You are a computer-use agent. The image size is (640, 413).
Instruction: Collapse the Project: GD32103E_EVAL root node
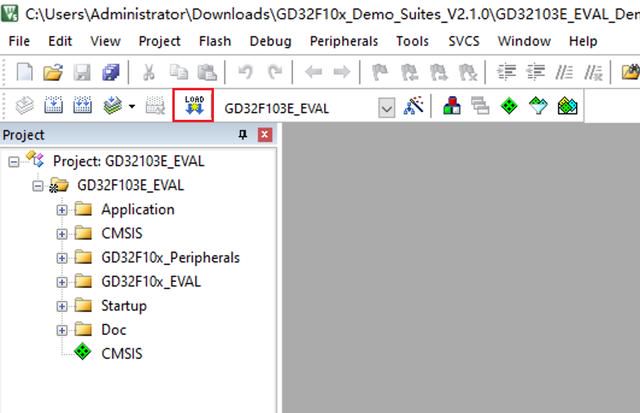coord(13,162)
